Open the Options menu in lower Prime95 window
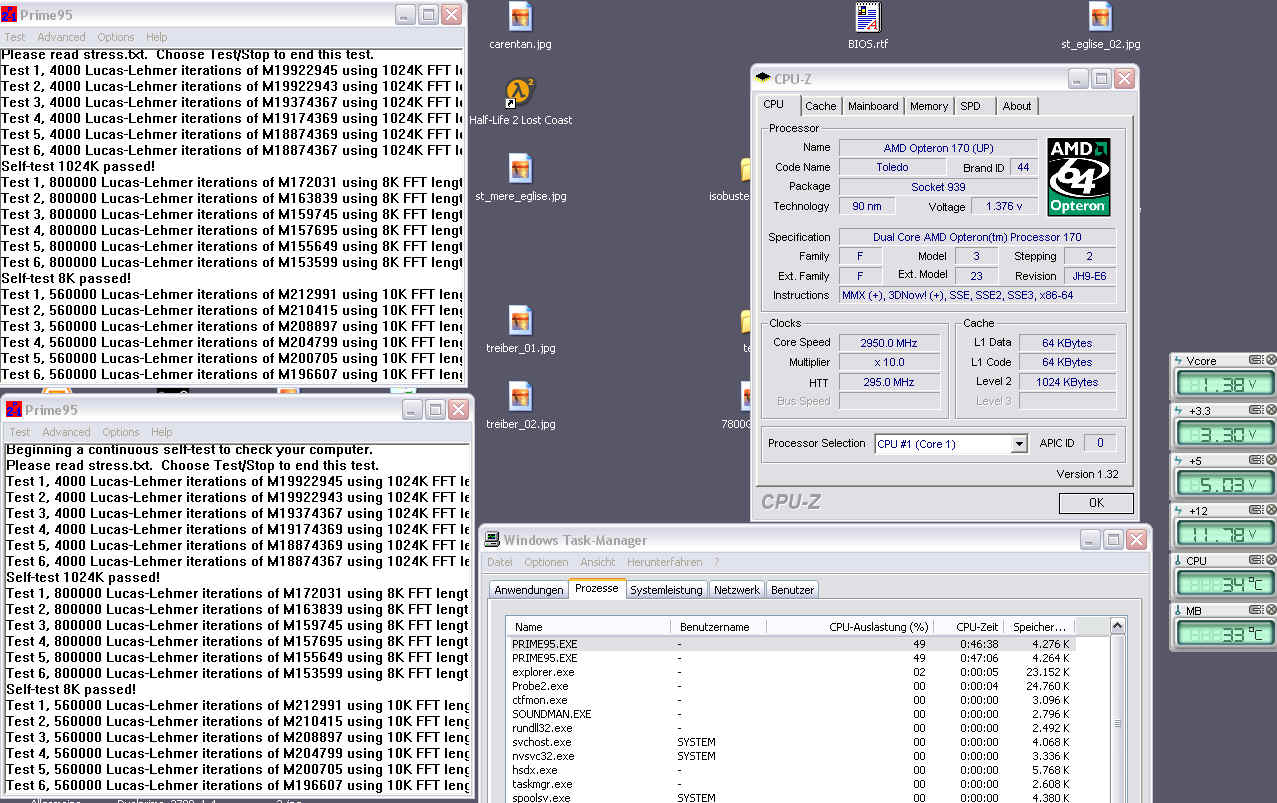 click(x=121, y=432)
